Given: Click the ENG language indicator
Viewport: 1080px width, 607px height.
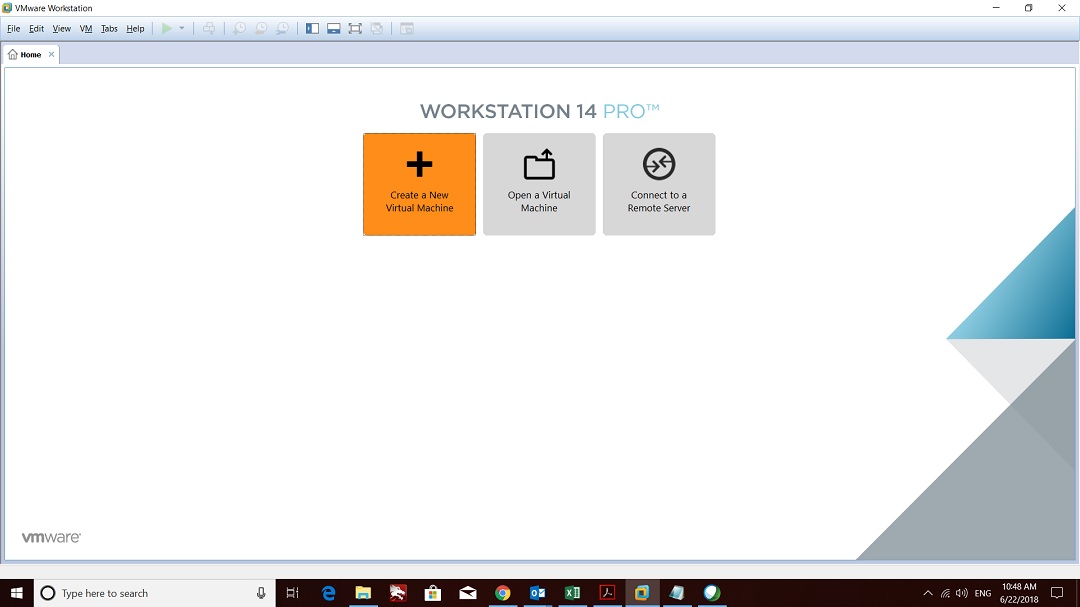Looking at the screenshot, I should [x=983, y=593].
